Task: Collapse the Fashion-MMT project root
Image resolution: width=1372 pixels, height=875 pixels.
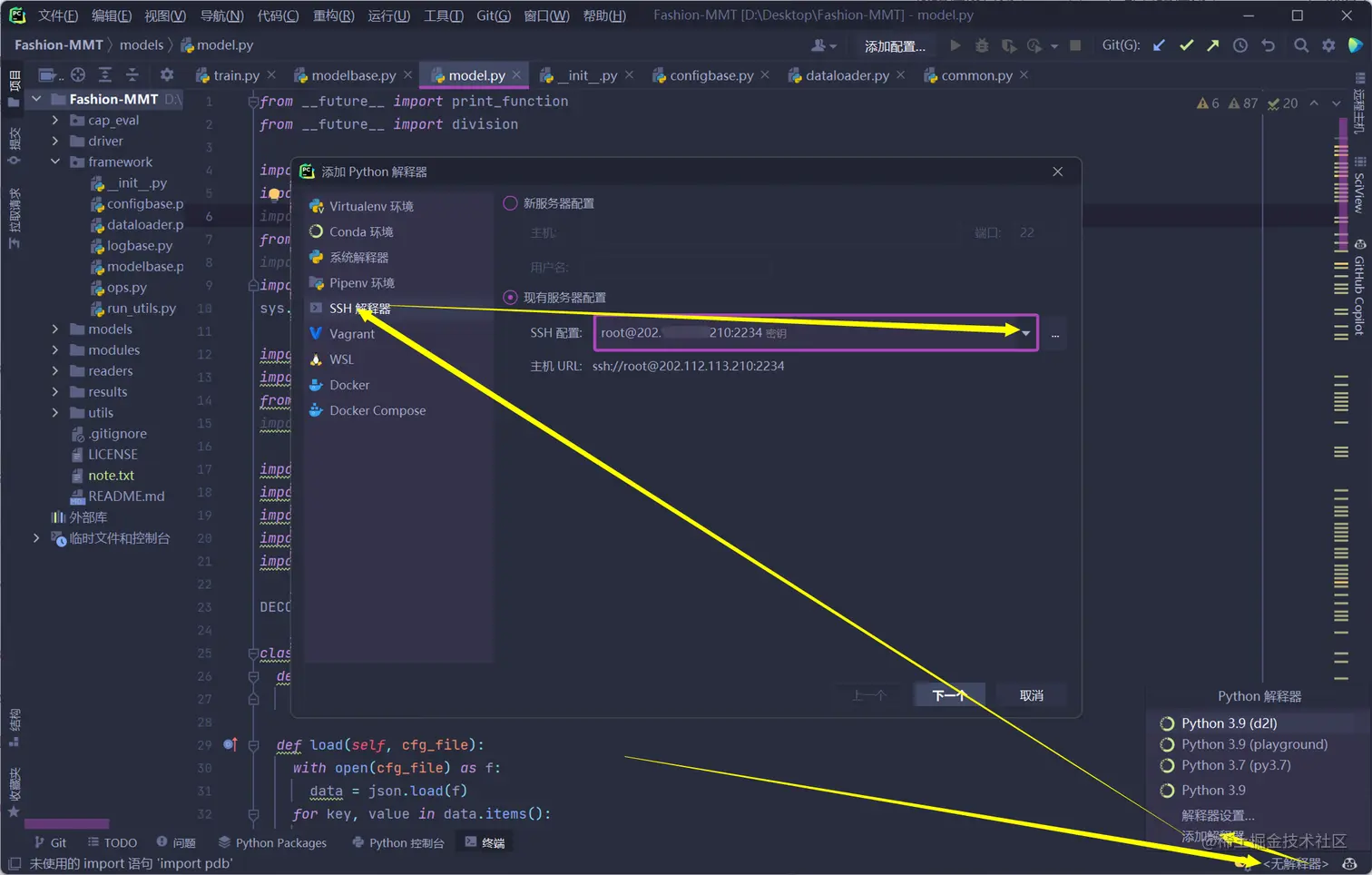Action: pyautogui.click(x=36, y=99)
